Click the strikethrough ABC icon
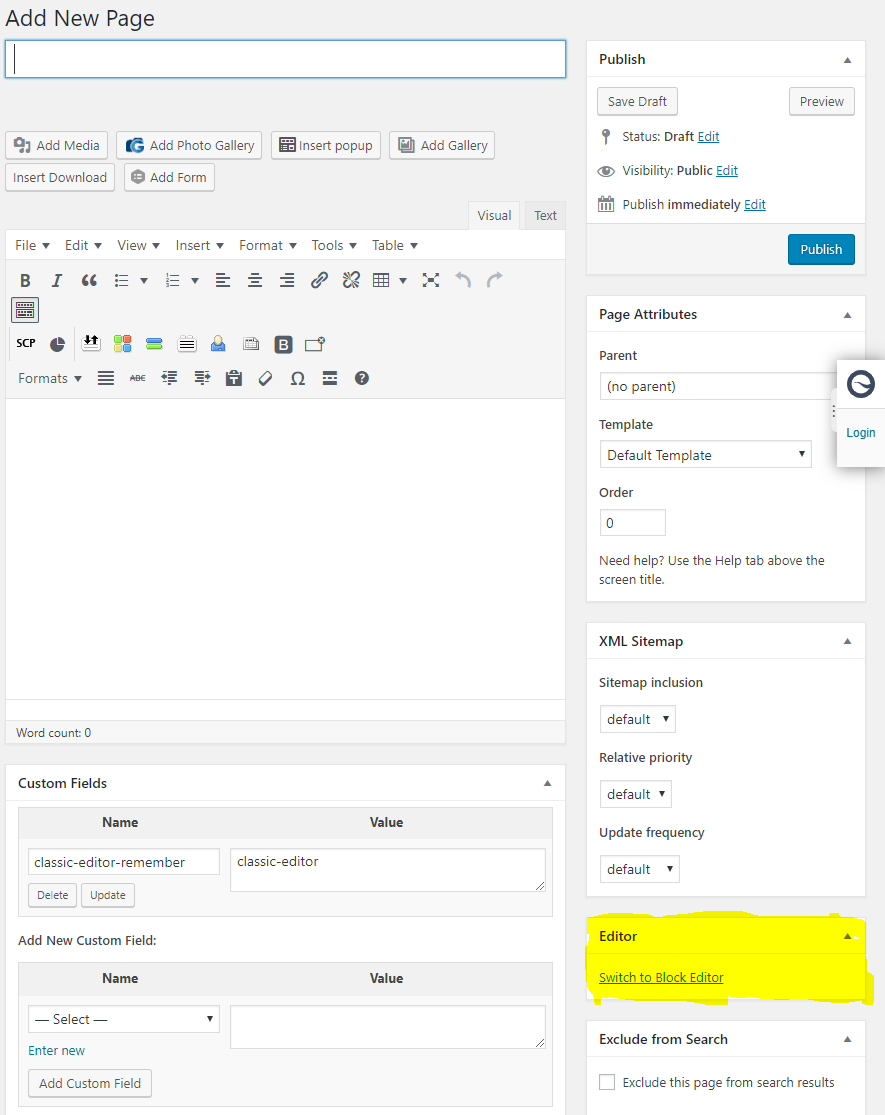Screen dimensions: 885x1115 pos(137,378)
